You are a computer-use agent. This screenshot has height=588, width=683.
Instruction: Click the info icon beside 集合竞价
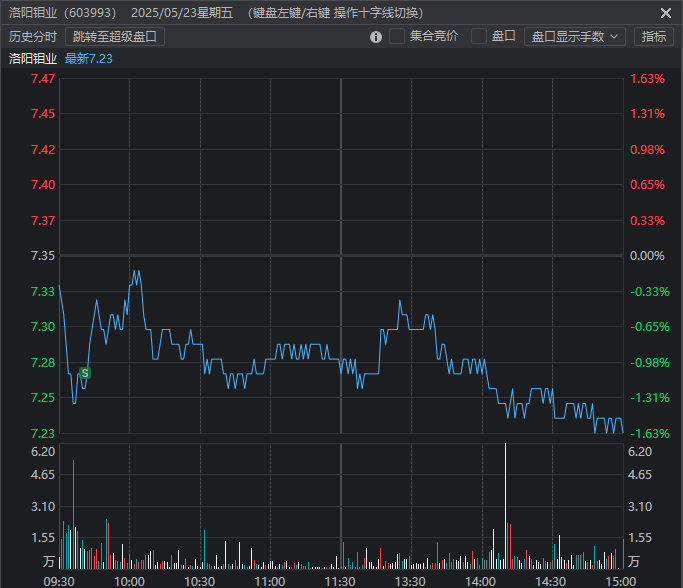point(376,37)
